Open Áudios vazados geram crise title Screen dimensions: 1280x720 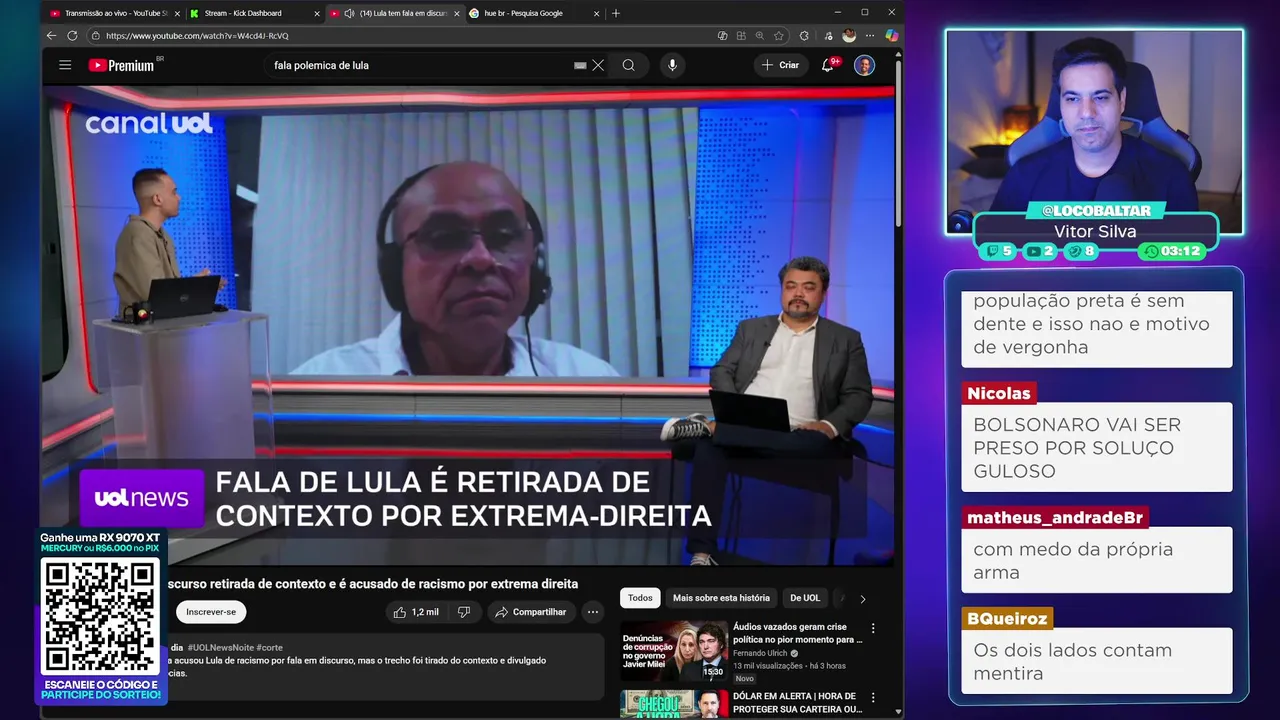798,633
